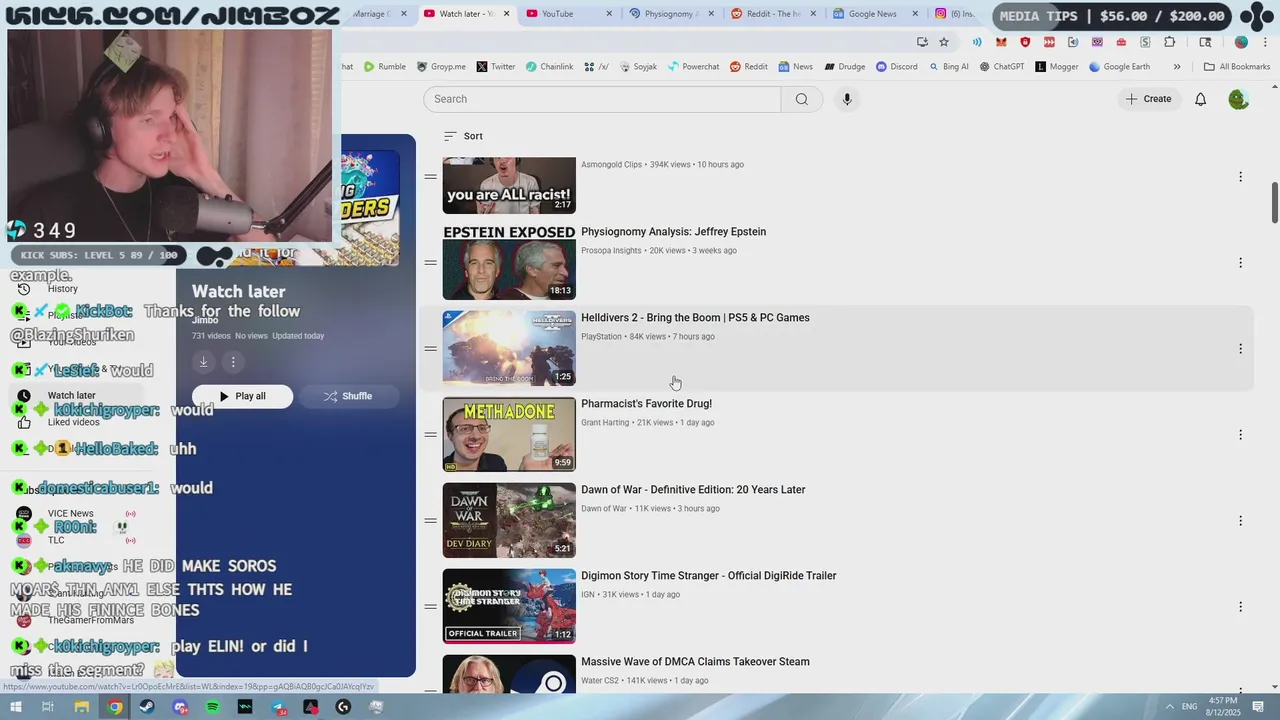Open the Digimon Story Official Trailer thumbnail
Image resolution: width=1280 pixels, height=720 pixels.
click(509, 606)
